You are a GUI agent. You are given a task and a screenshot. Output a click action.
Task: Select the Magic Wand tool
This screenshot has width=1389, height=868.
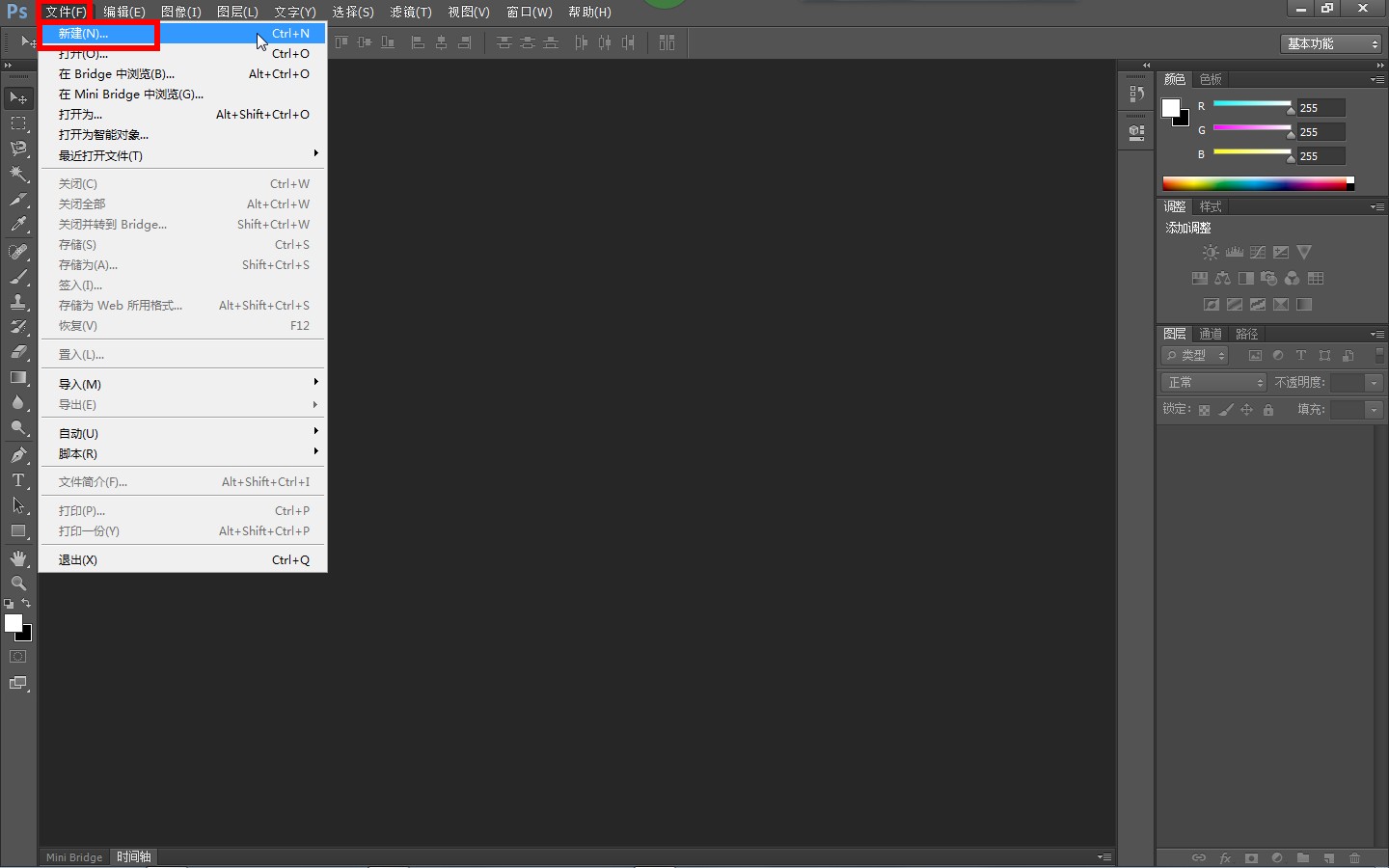[18, 174]
